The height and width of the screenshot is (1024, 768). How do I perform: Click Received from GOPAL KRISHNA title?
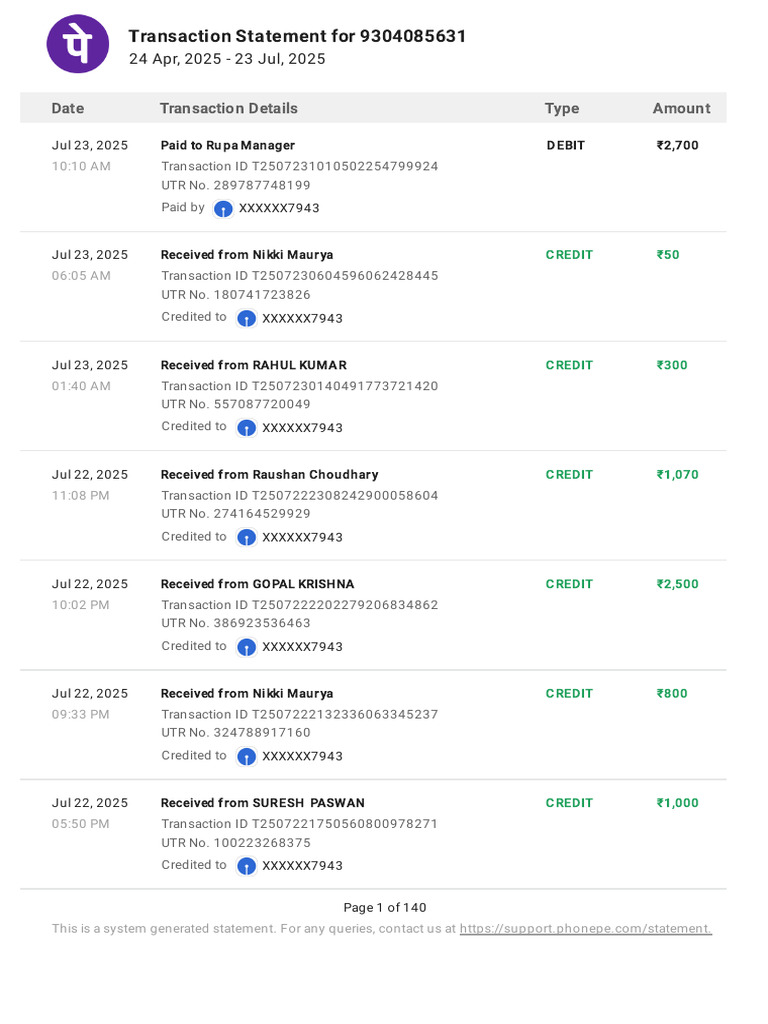click(257, 584)
